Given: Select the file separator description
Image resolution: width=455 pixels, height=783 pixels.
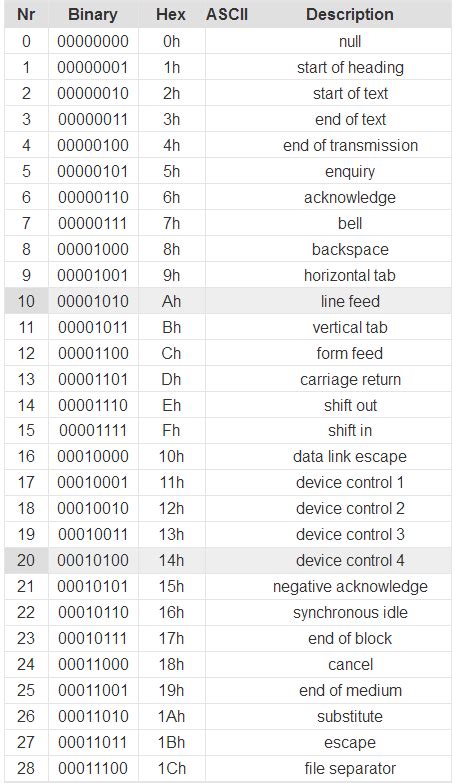Looking at the screenshot, I should 350,768.
